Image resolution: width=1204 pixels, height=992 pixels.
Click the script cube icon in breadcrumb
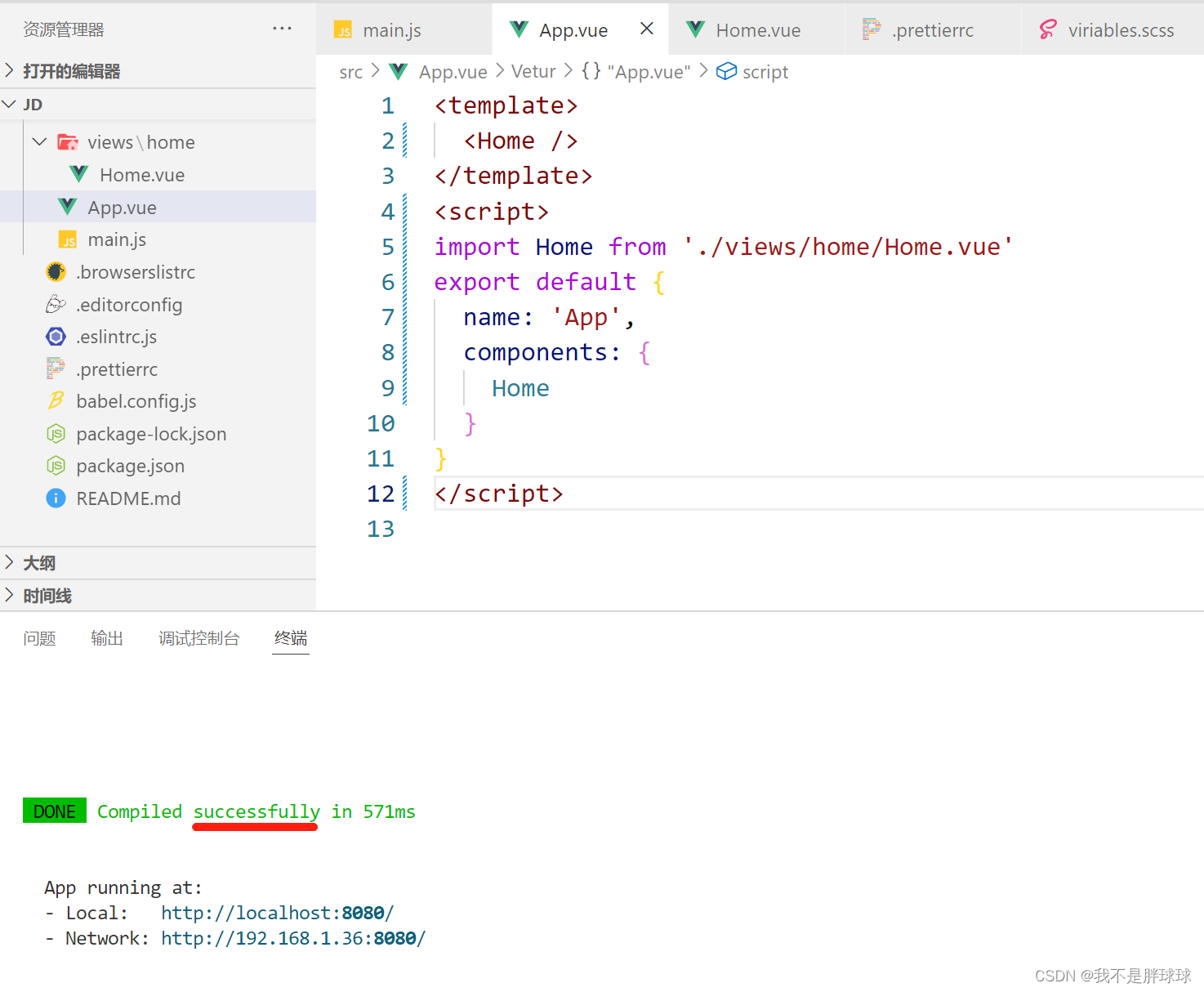(726, 72)
